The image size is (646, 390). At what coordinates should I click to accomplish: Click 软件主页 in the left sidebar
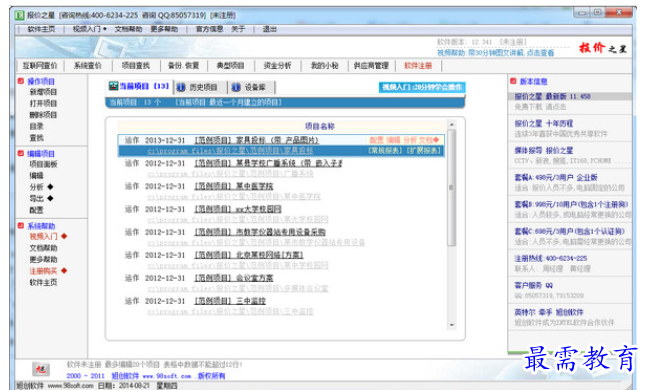click(43, 283)
